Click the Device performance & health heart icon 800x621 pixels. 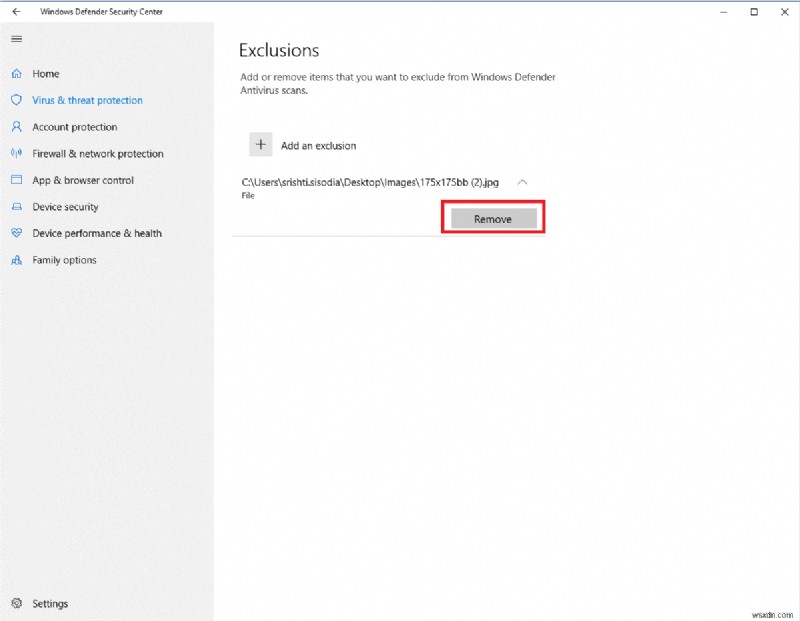click(16, 233)
